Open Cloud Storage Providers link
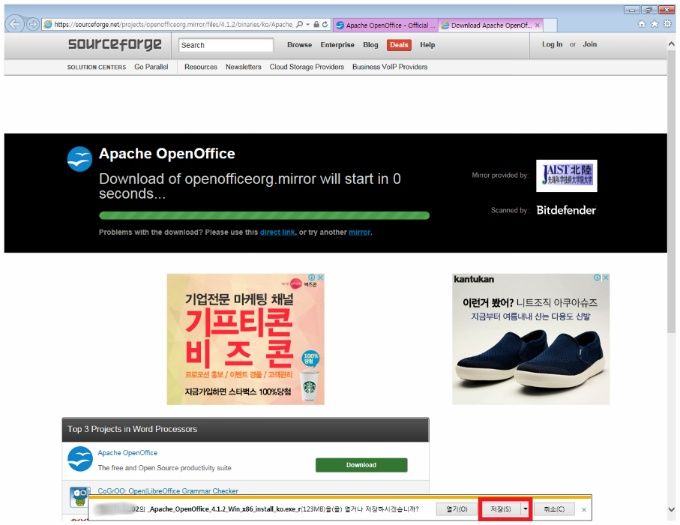 click(307, 67)
